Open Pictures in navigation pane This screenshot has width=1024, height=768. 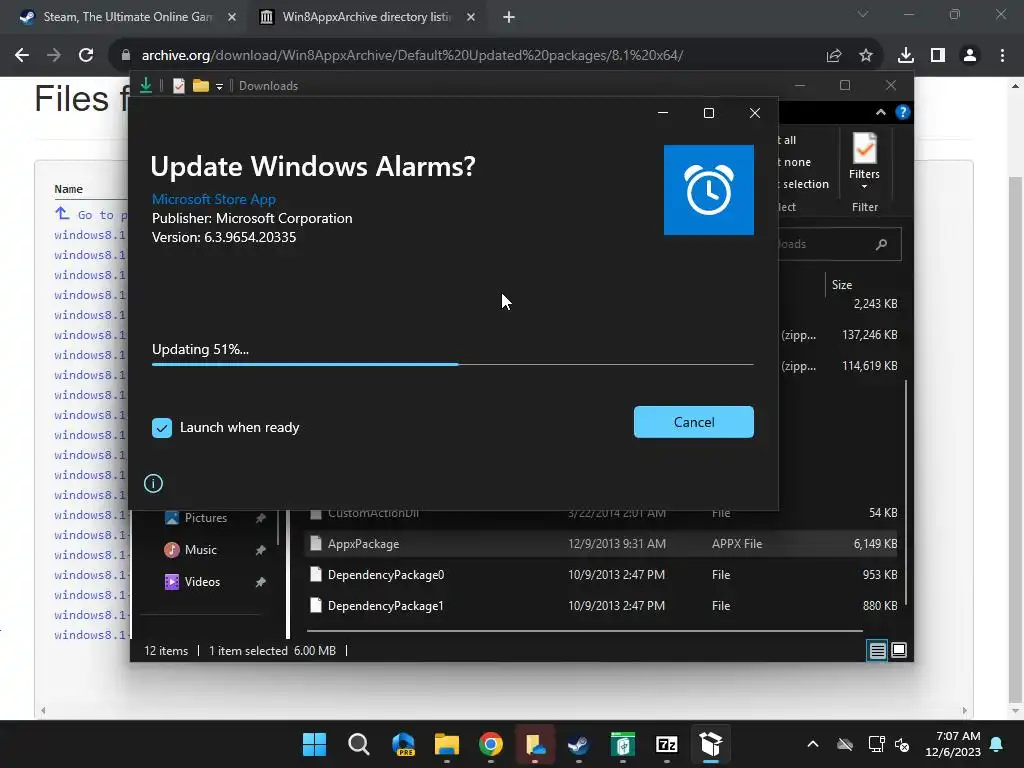(x=206, y=518)
